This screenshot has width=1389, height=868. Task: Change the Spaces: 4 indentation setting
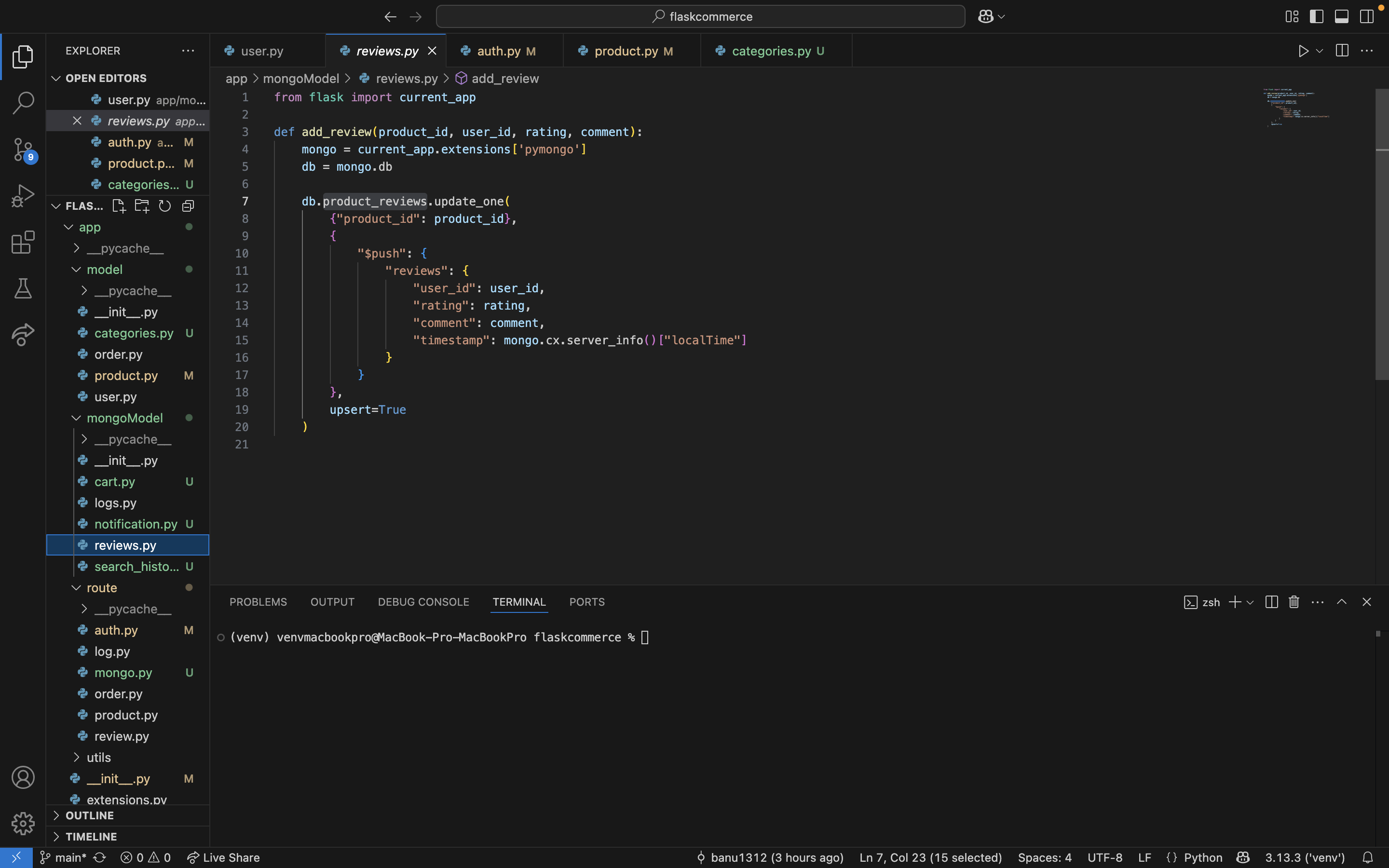(x=1045, y=858)
